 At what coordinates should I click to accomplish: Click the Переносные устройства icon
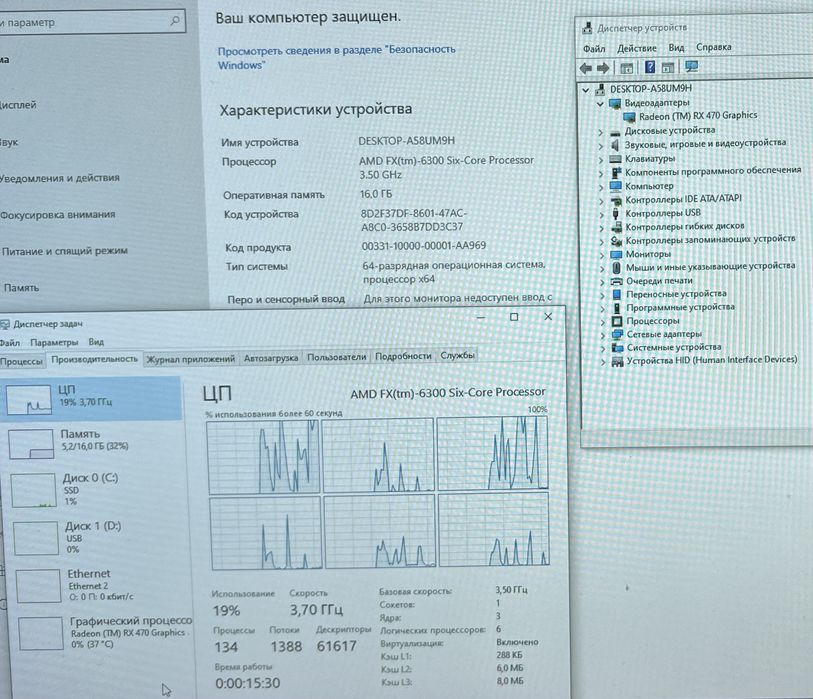click(x=617, y=295)
